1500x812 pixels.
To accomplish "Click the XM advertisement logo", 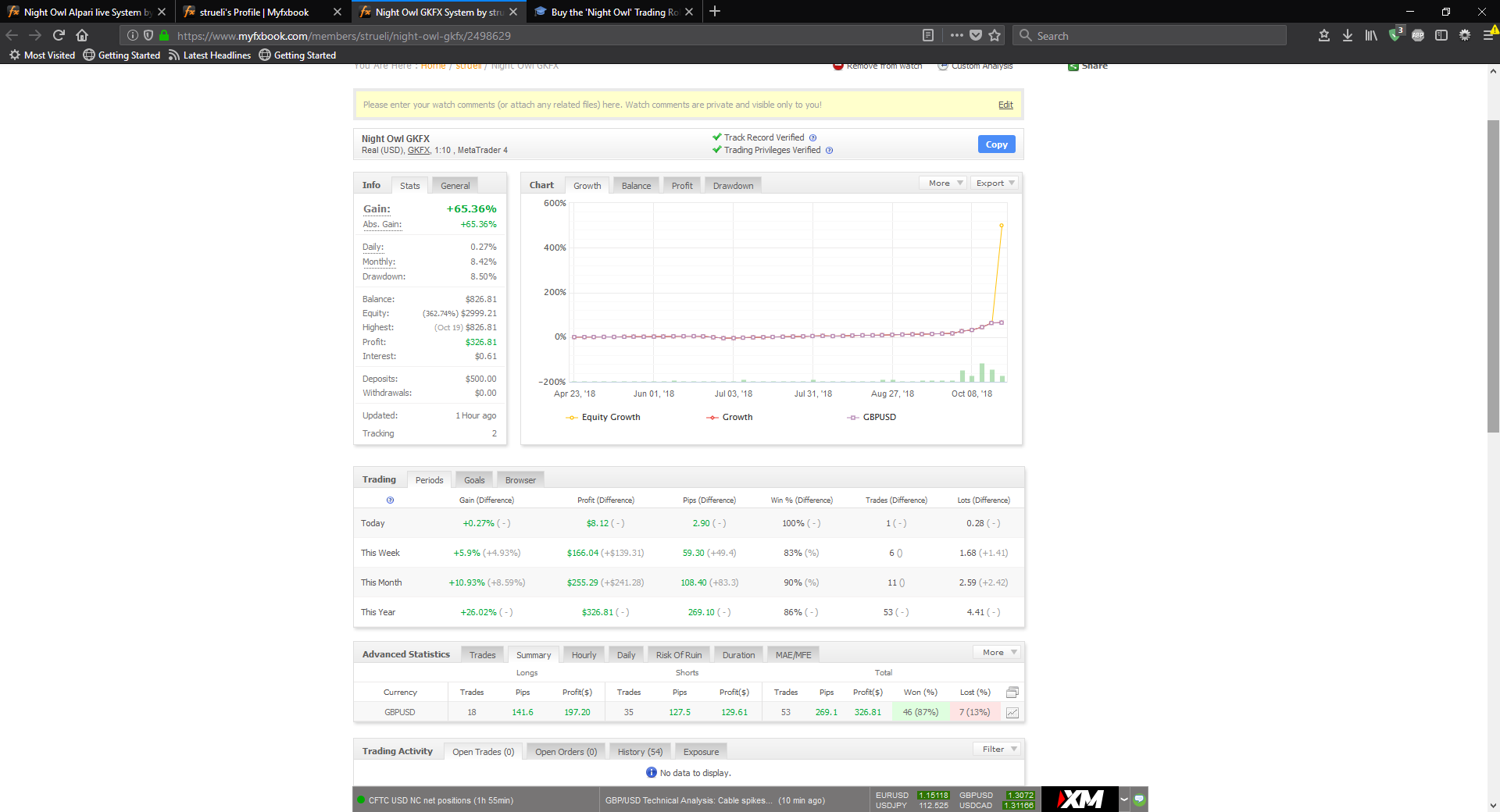I will (1080, 799).
